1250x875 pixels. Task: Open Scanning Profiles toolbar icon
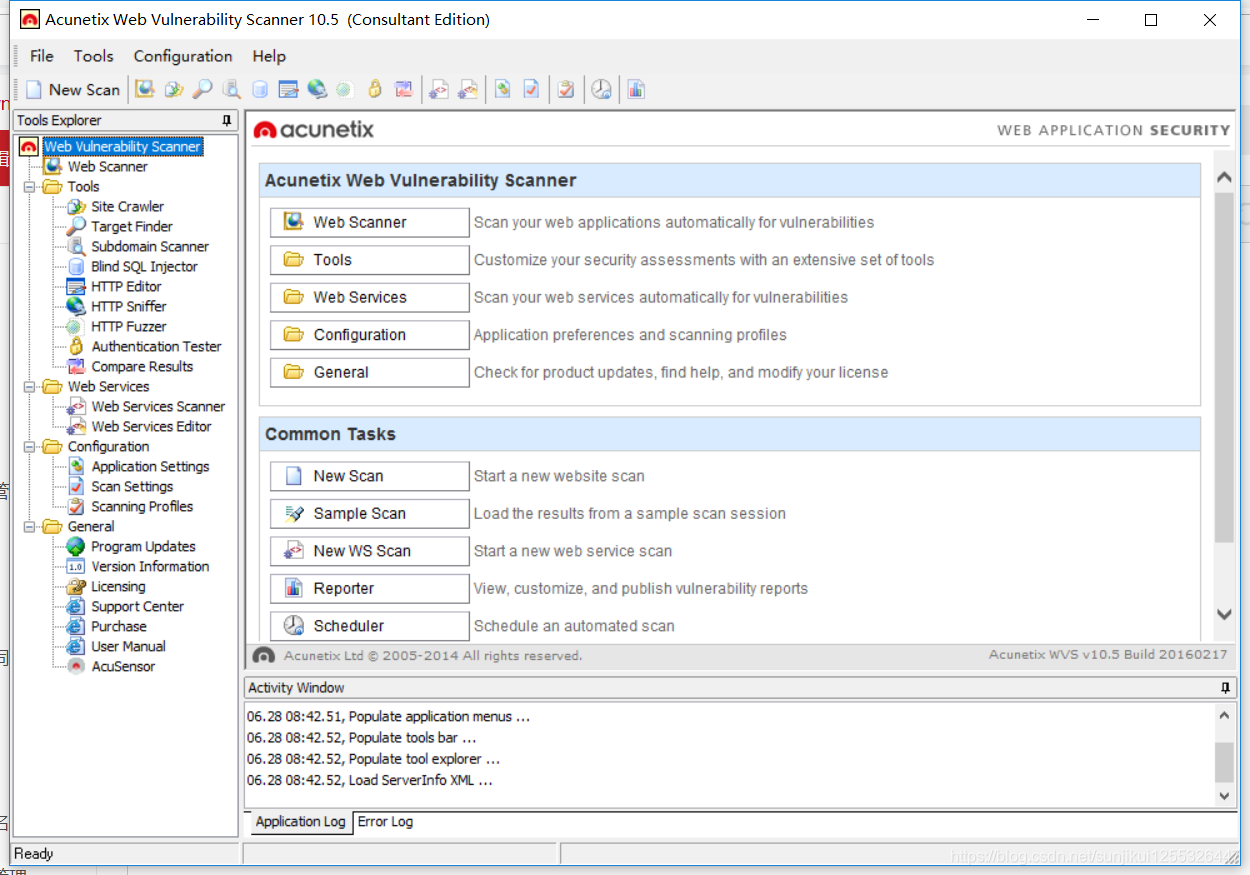(566, 90)
